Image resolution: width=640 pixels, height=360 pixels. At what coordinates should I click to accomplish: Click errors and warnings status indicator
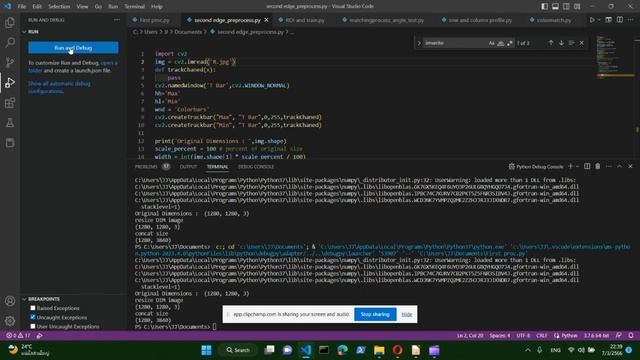18,336
